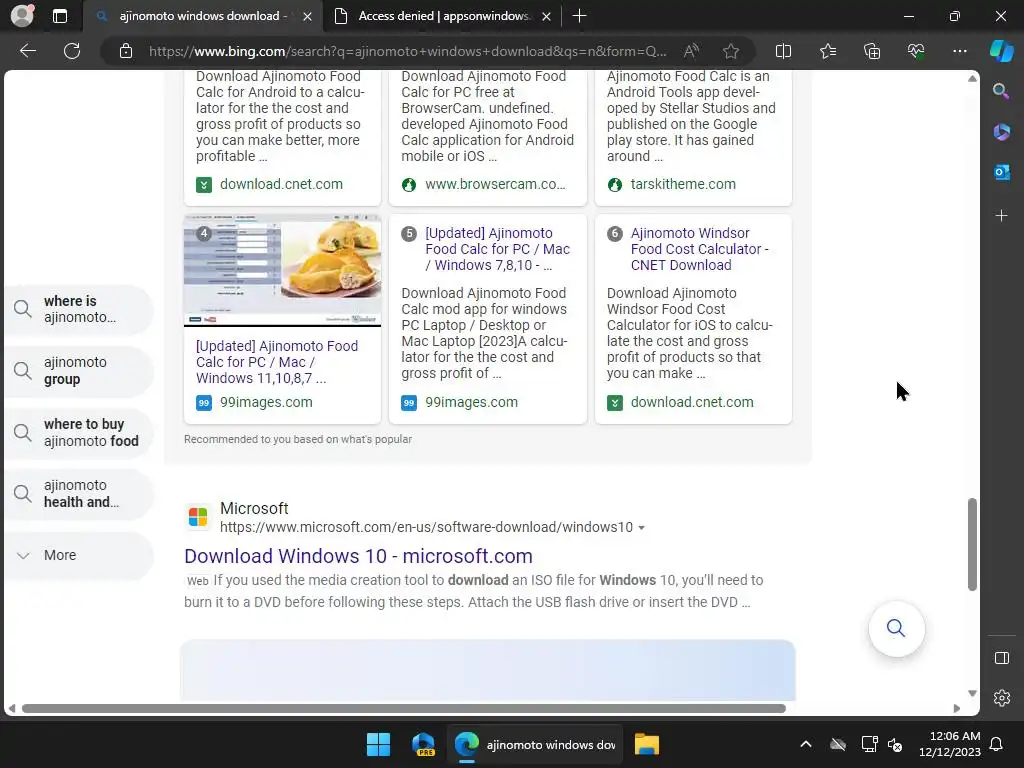
Task: Open Settings and more ellipsis
Action: pyautogui.click(x=959, y=51)
